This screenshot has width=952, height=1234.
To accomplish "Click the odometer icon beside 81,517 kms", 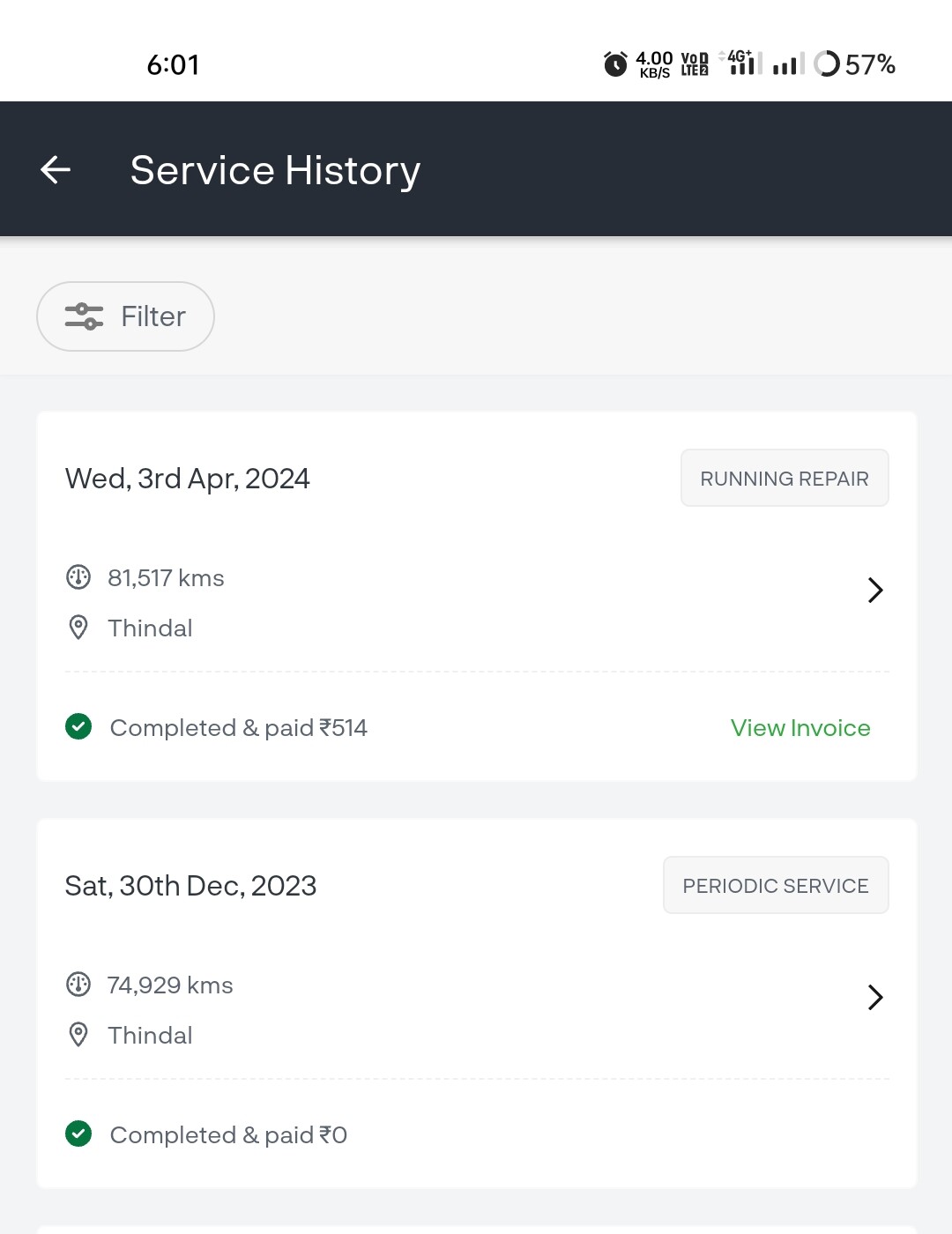I will (78, 577).
